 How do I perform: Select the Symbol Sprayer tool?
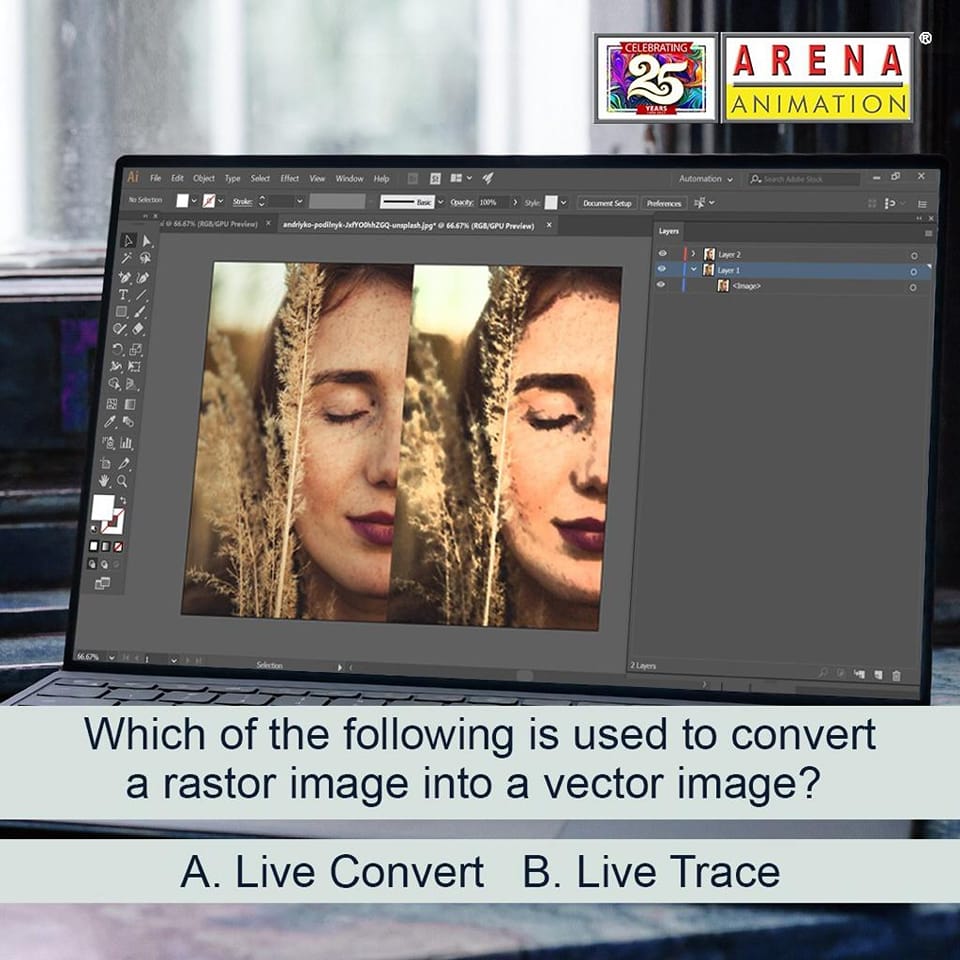click(x=108, y=442)
